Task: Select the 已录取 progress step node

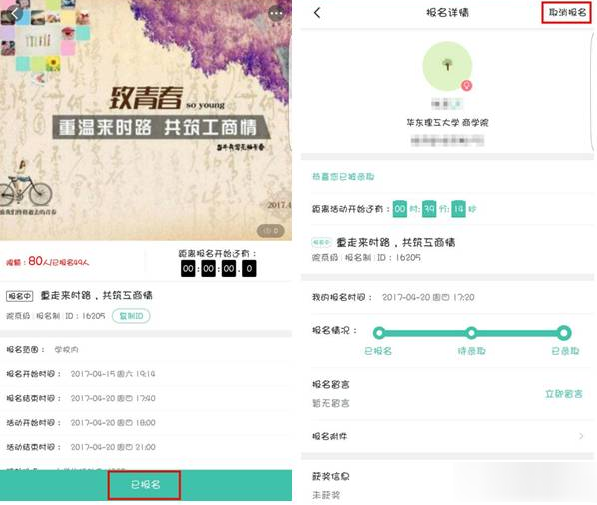Action: pos(564,333)
